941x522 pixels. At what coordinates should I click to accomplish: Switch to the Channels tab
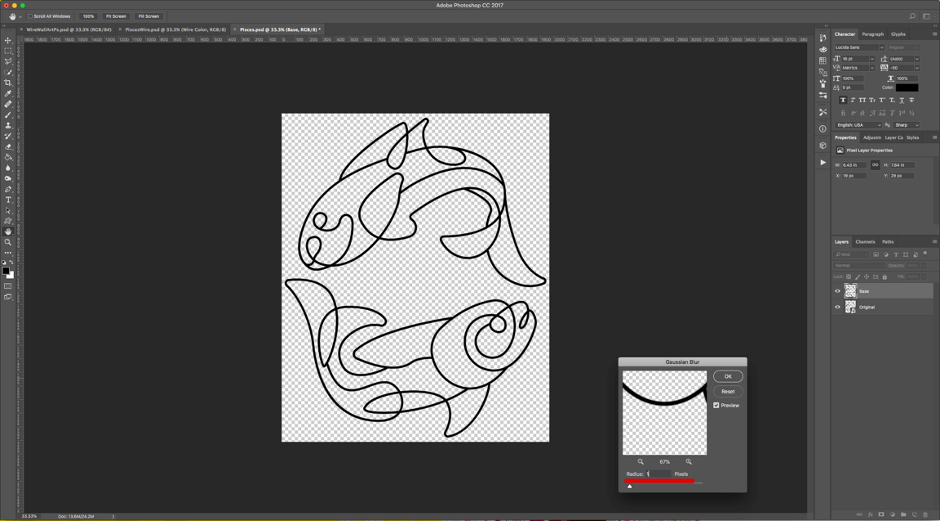(865, 242)
